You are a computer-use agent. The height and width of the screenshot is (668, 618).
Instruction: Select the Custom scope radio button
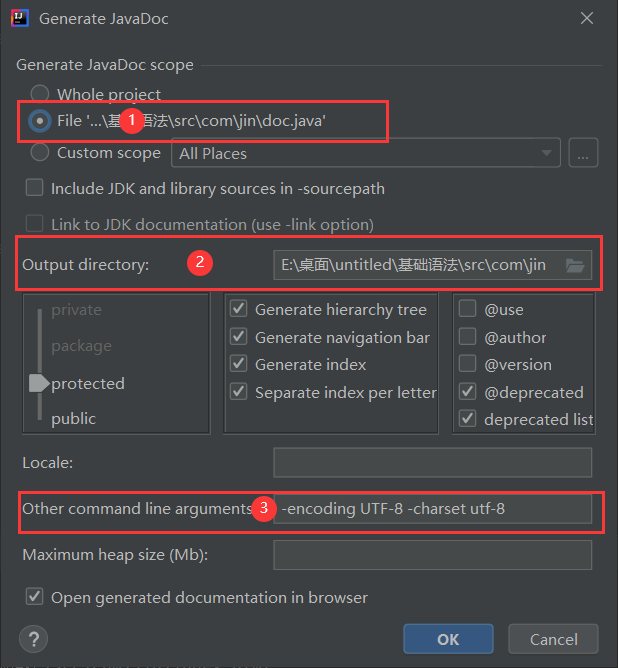coord(40,153)
